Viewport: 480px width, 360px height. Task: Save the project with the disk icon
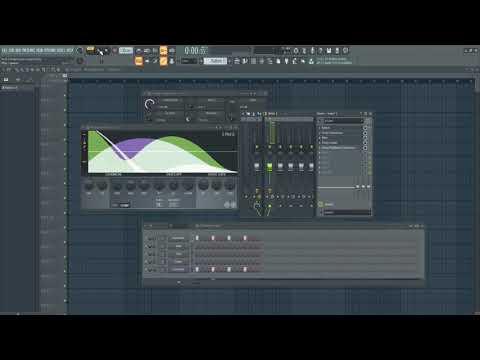coord(329,51)
